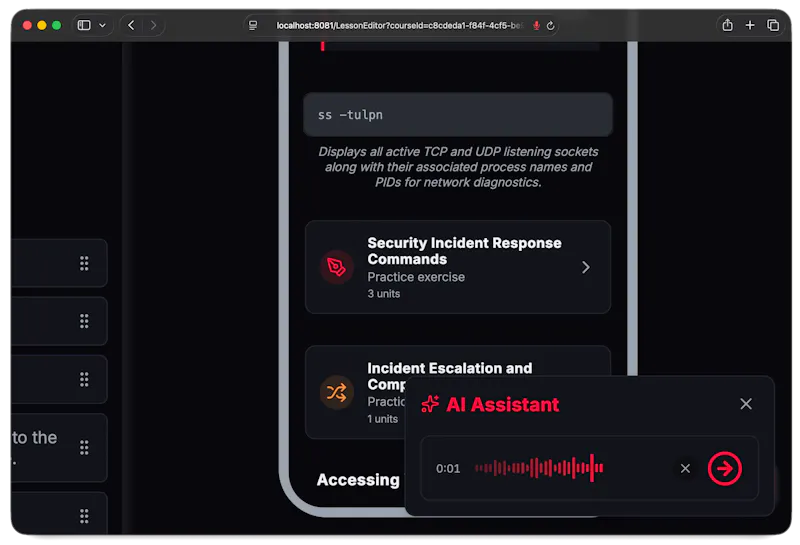
Task: Click the red microphone icon in address bar
Action: 536,25
